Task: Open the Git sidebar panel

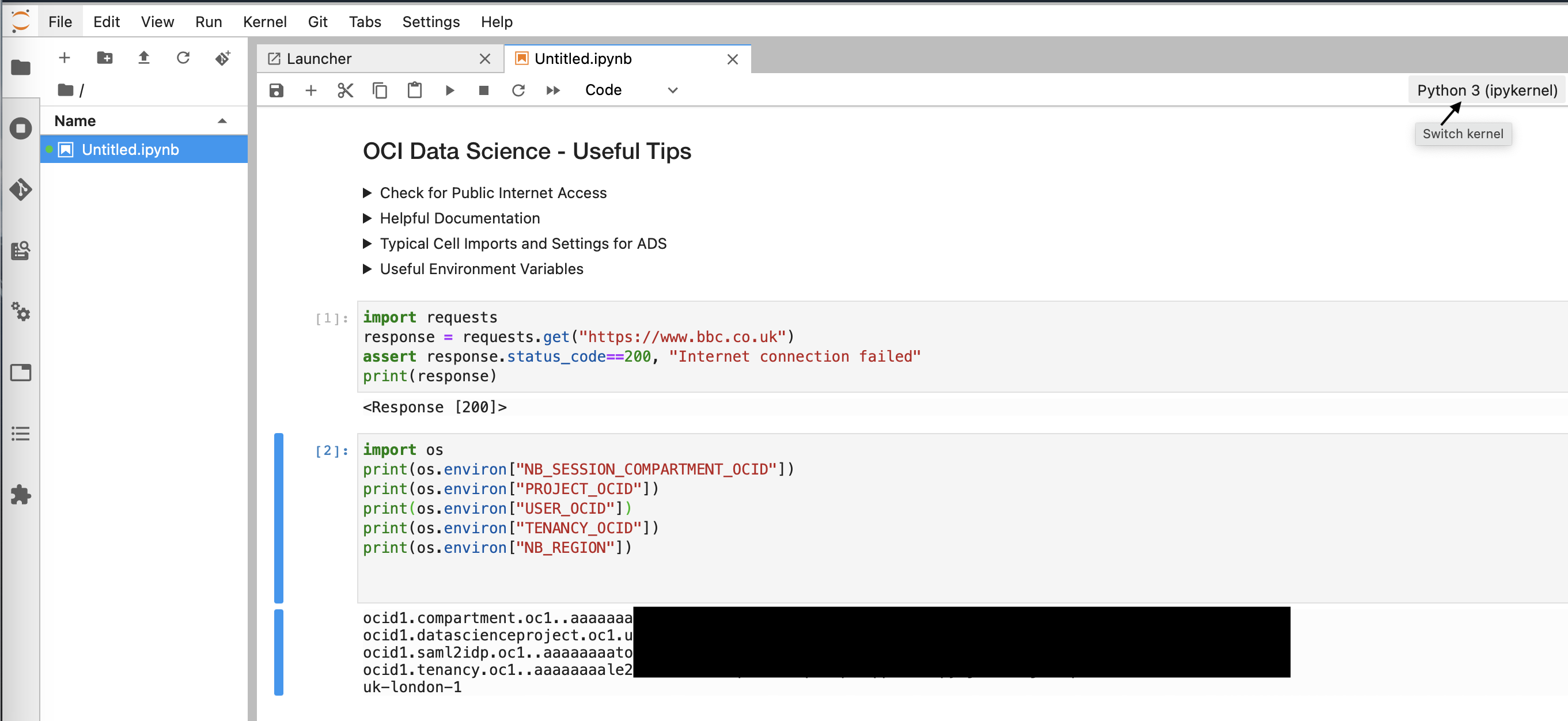Action: [21, 189]
